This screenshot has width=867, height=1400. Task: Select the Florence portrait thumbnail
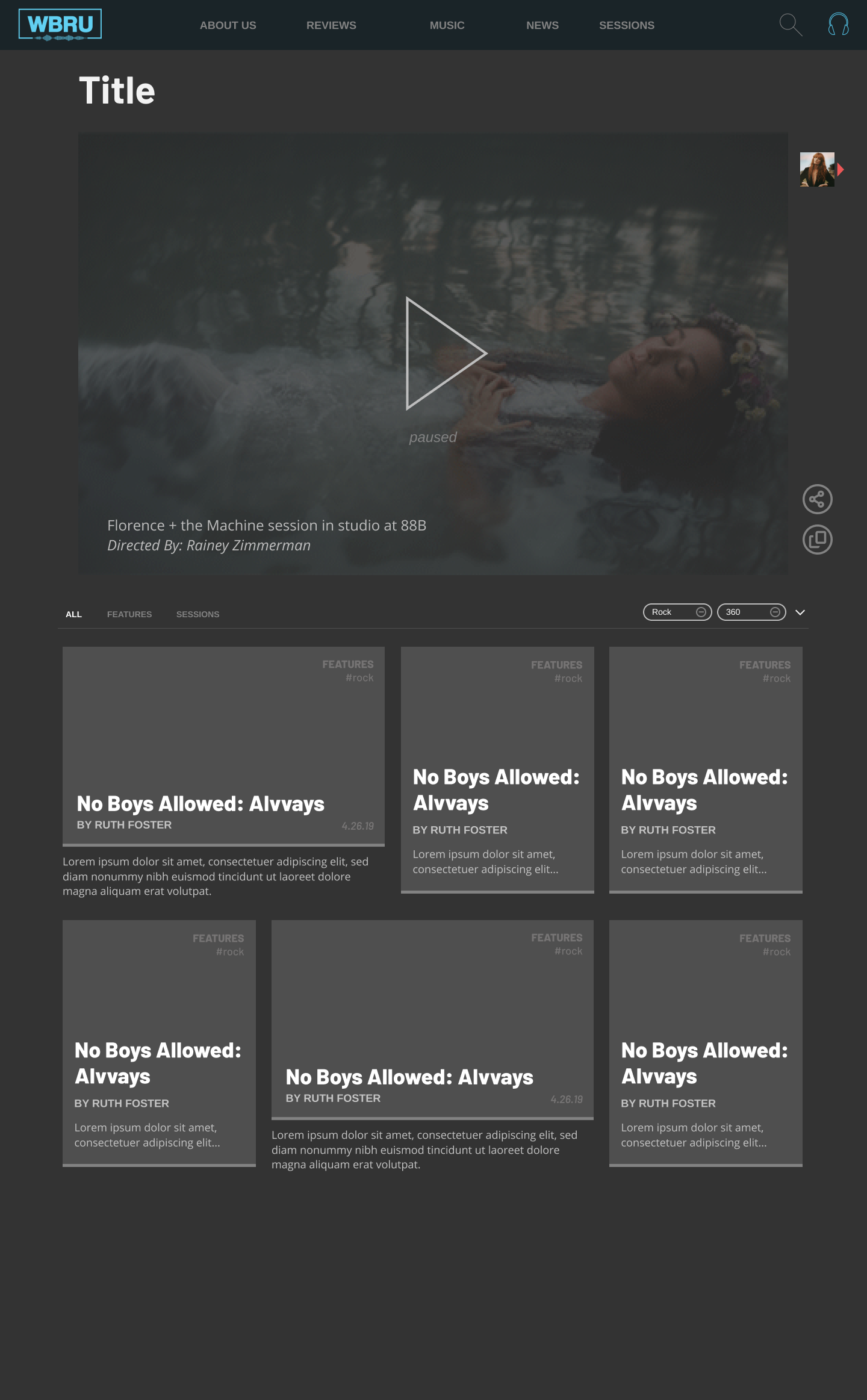[x=817, y=169]
